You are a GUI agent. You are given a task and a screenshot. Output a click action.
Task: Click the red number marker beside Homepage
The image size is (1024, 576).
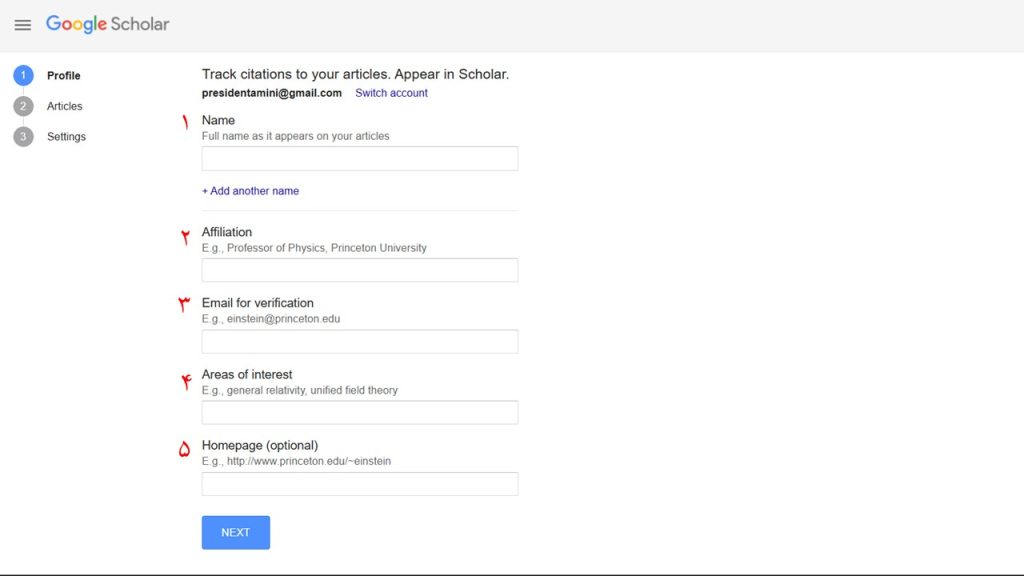coord(184,450)
